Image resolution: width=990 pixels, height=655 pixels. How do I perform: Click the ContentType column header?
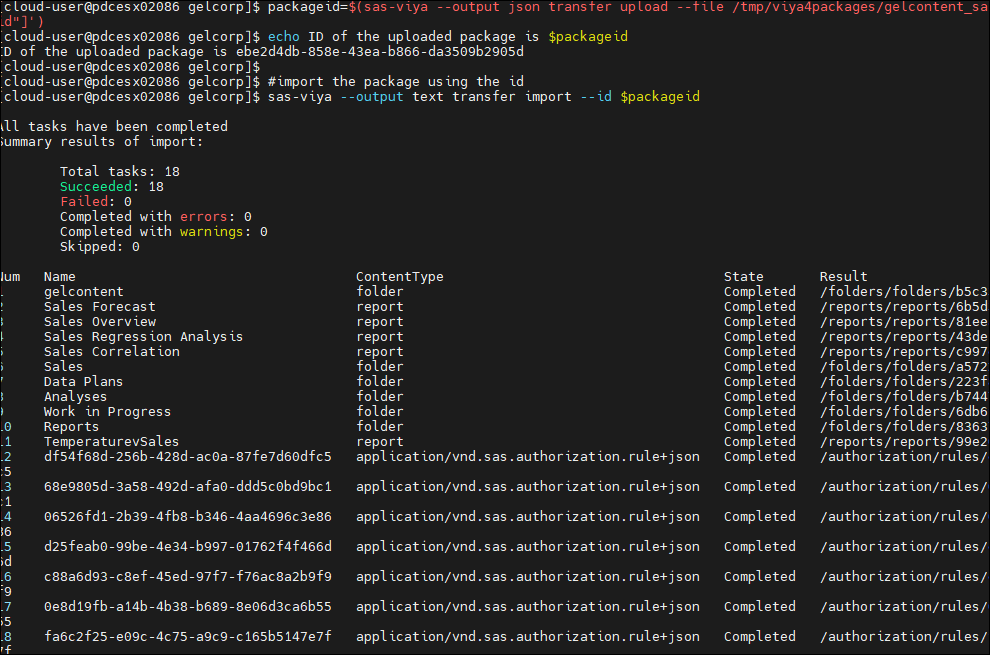tap(400, 277)
